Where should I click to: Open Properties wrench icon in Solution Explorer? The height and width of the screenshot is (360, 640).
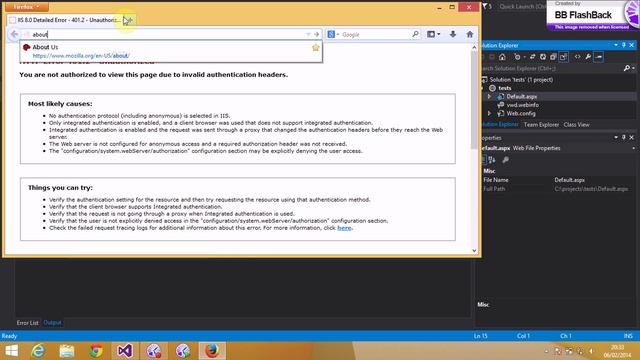[x=588, y=57]
